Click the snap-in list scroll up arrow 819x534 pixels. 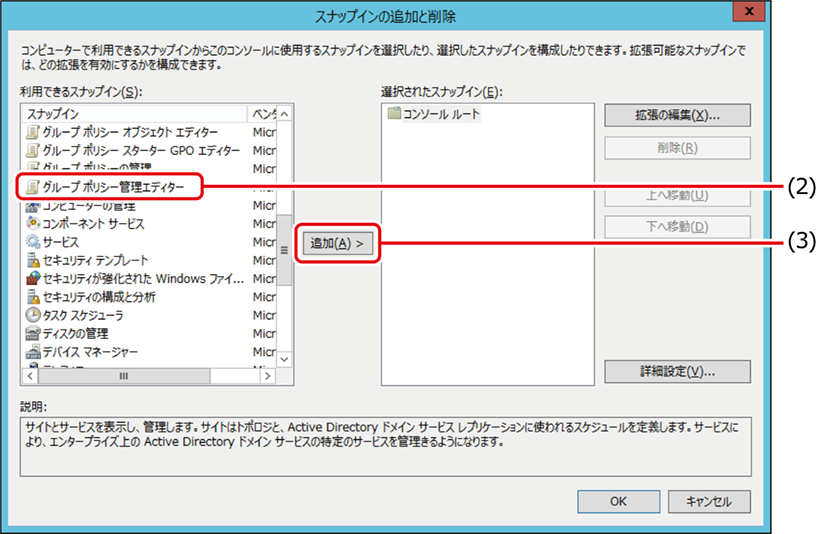284,114
